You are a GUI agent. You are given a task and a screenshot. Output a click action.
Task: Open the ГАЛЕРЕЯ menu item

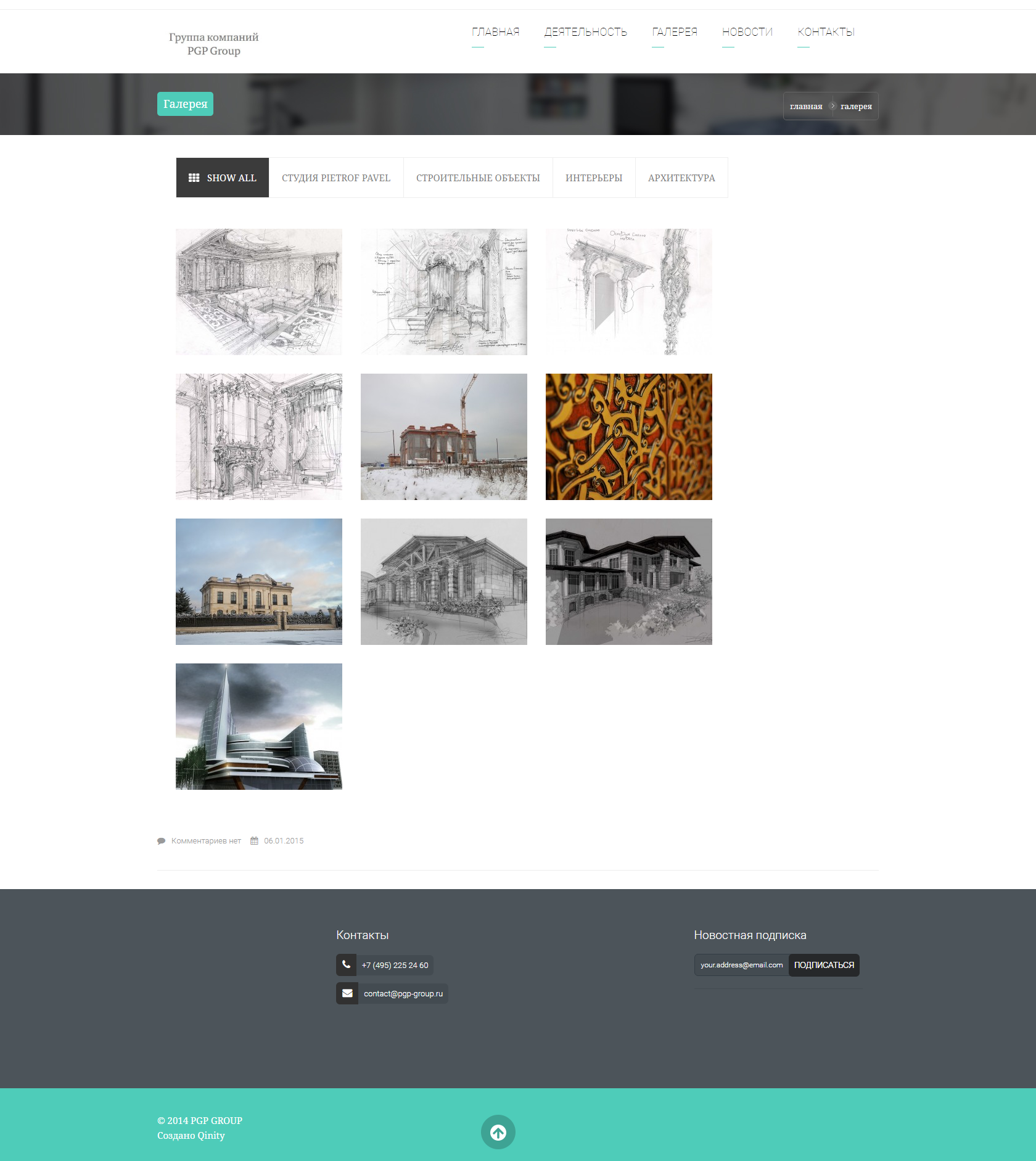click(675, 32)
